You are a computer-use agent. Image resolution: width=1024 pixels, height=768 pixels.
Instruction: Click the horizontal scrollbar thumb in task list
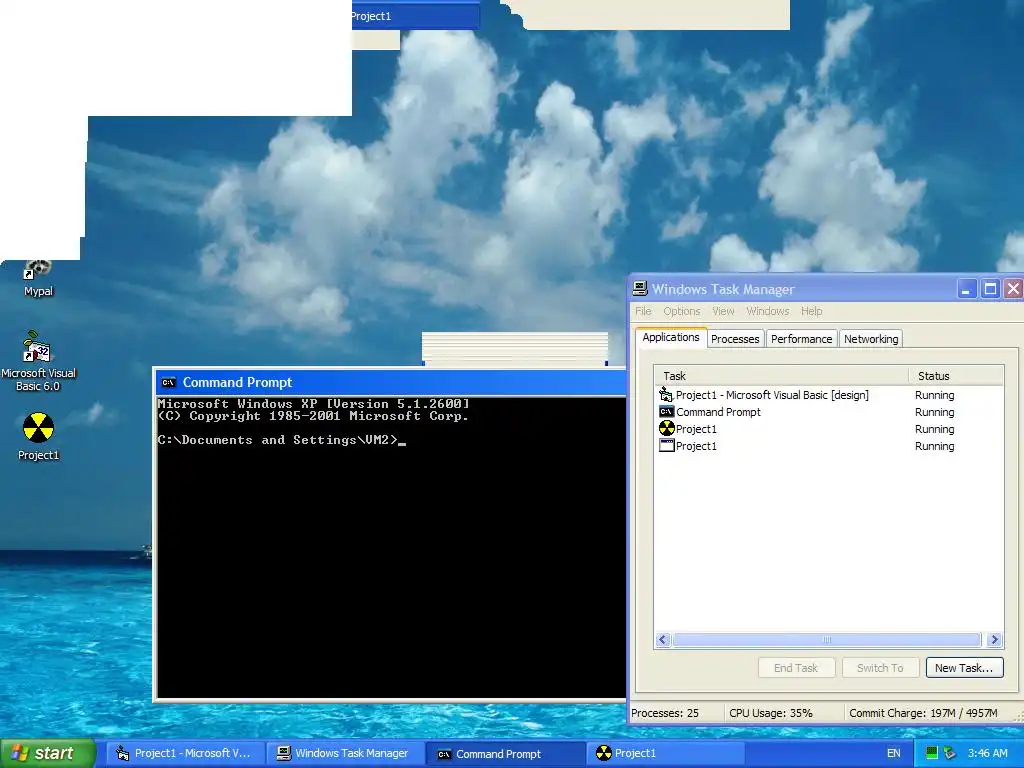tap(827, 639)
